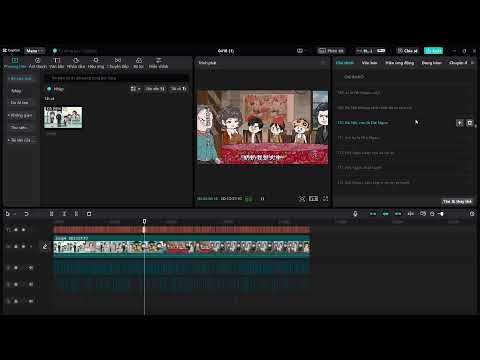Screen dimensions: 480x360
Task: Open the aspect ratio button in player
Action: tap(313, 199)
